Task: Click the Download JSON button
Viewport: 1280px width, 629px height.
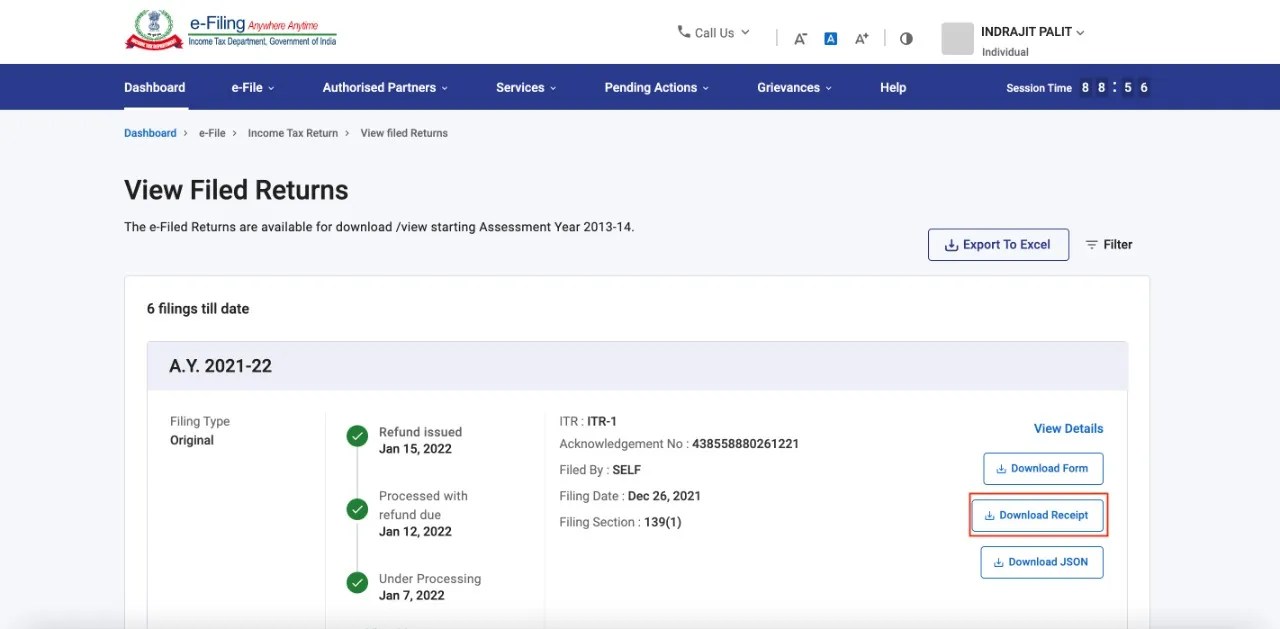Action: 1041,562
